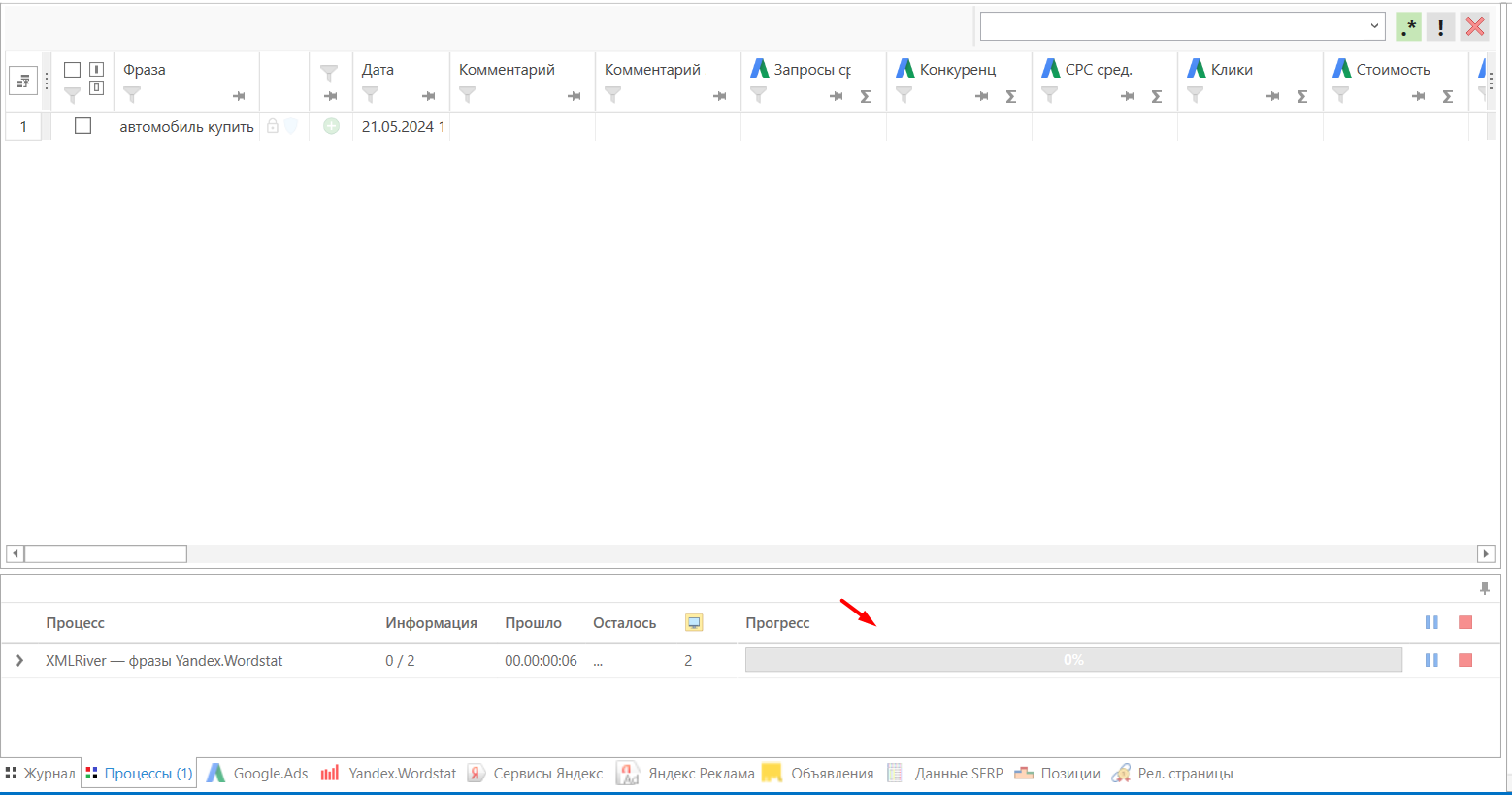1512x795 pixels.
Task: Click the lower small selection box in header
Action: click(97, 88)
